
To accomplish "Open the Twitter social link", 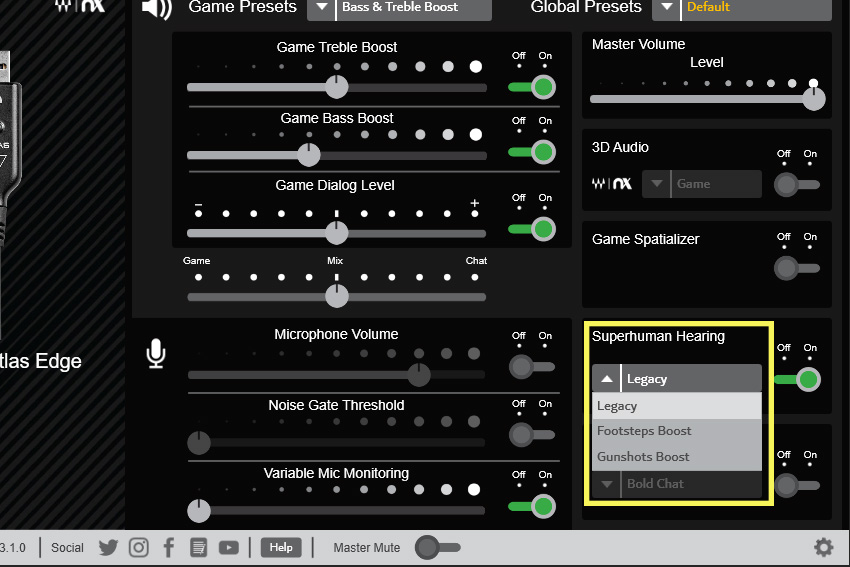I will tap(108, 547).
